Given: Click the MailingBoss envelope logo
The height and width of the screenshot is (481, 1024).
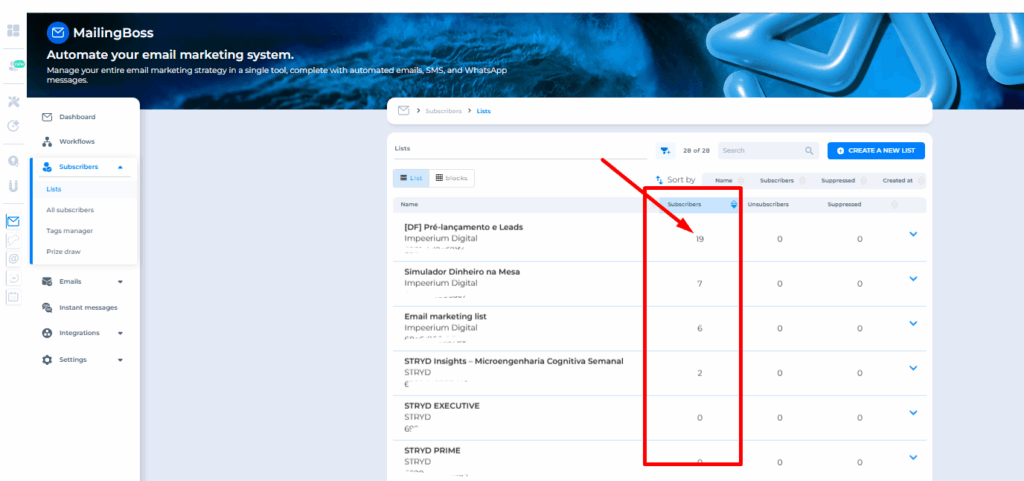Looking at the screenshot, I should [x=58, y=32].
